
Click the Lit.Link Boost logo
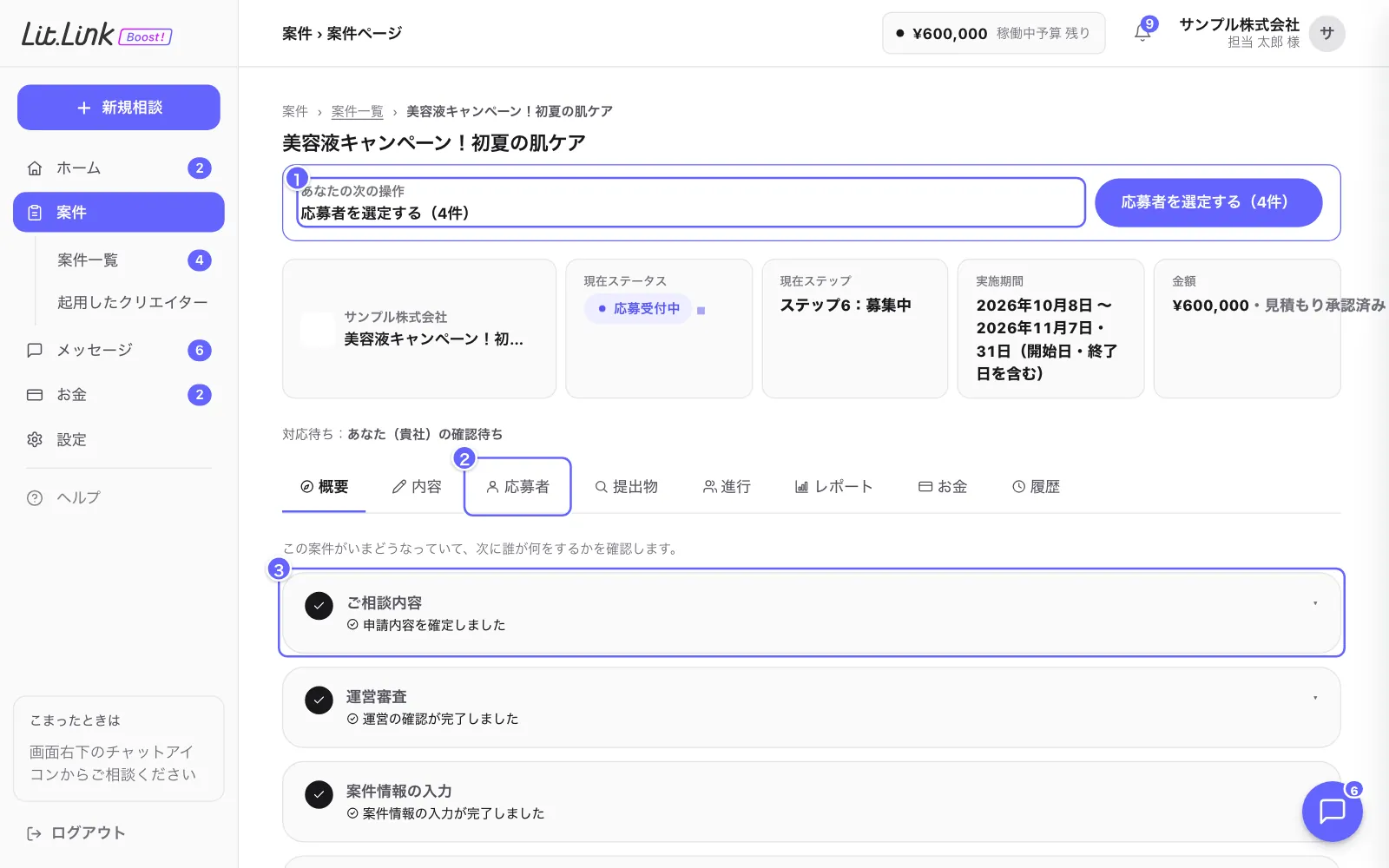tap(96, 35)
